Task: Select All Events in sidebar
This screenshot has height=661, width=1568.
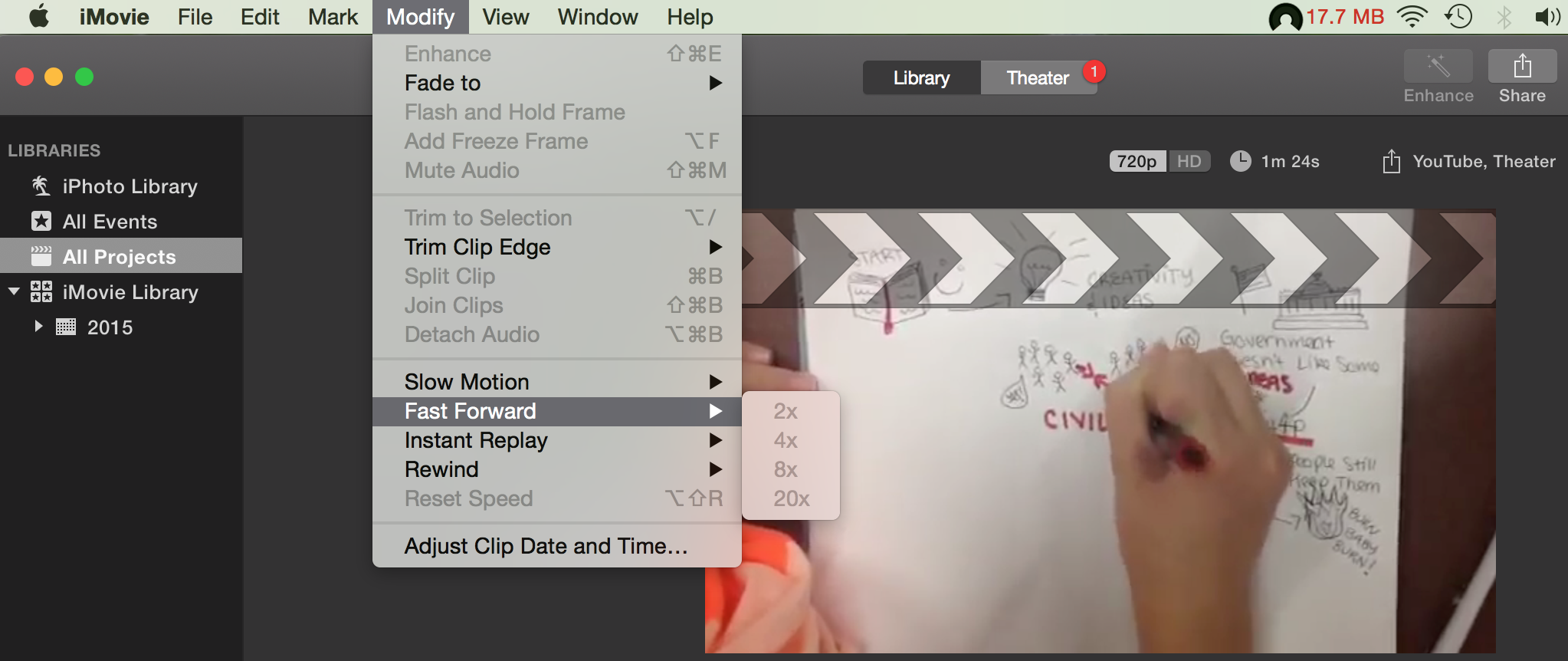Action: [110, 222]
